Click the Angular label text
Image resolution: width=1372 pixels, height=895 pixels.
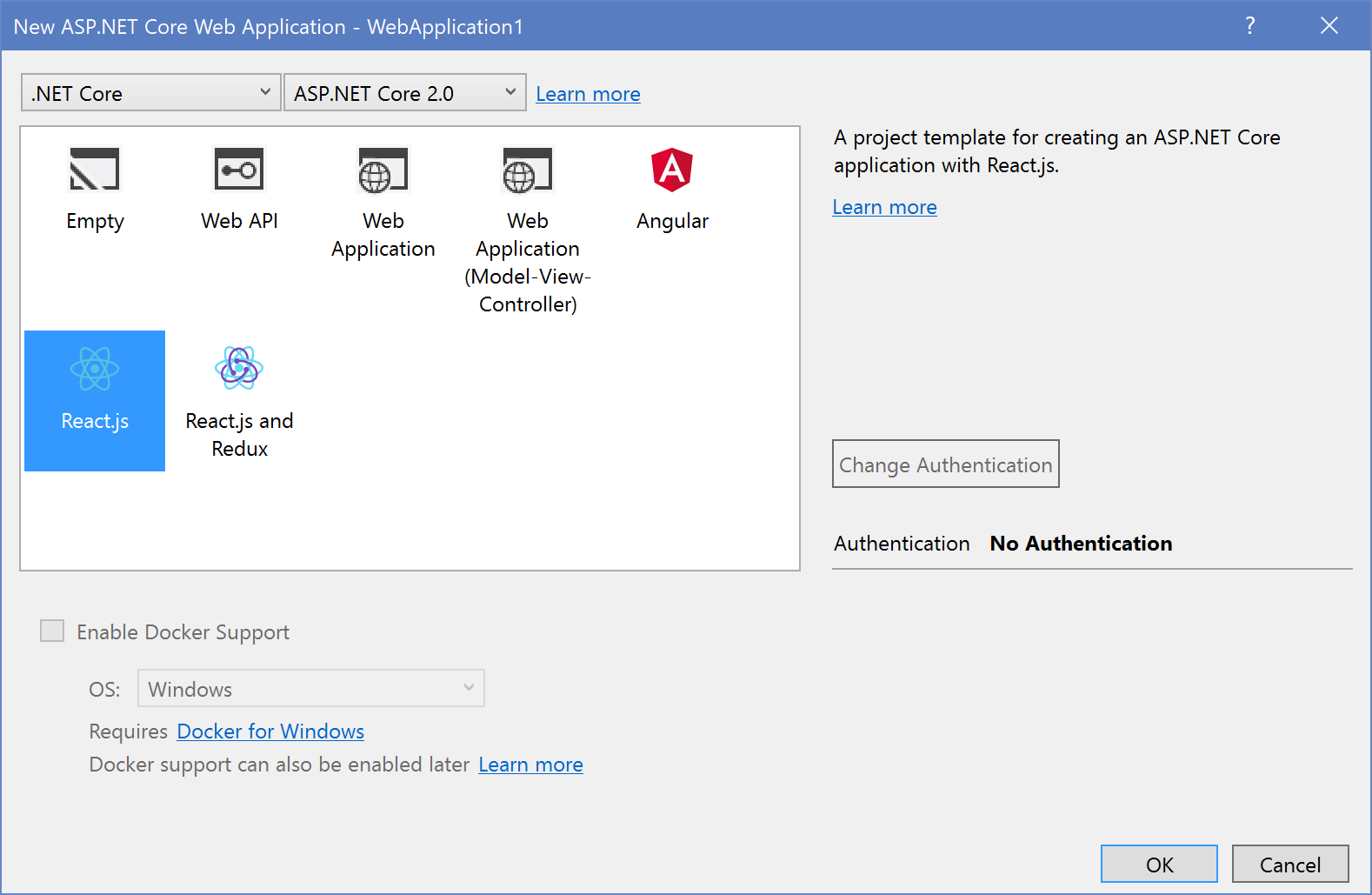click(x=672, y=221)
